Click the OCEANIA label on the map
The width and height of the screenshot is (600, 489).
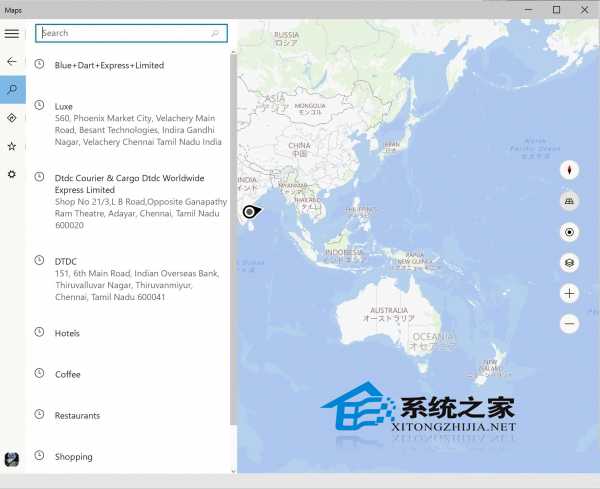pyautogui.click(x=434, y=337)
